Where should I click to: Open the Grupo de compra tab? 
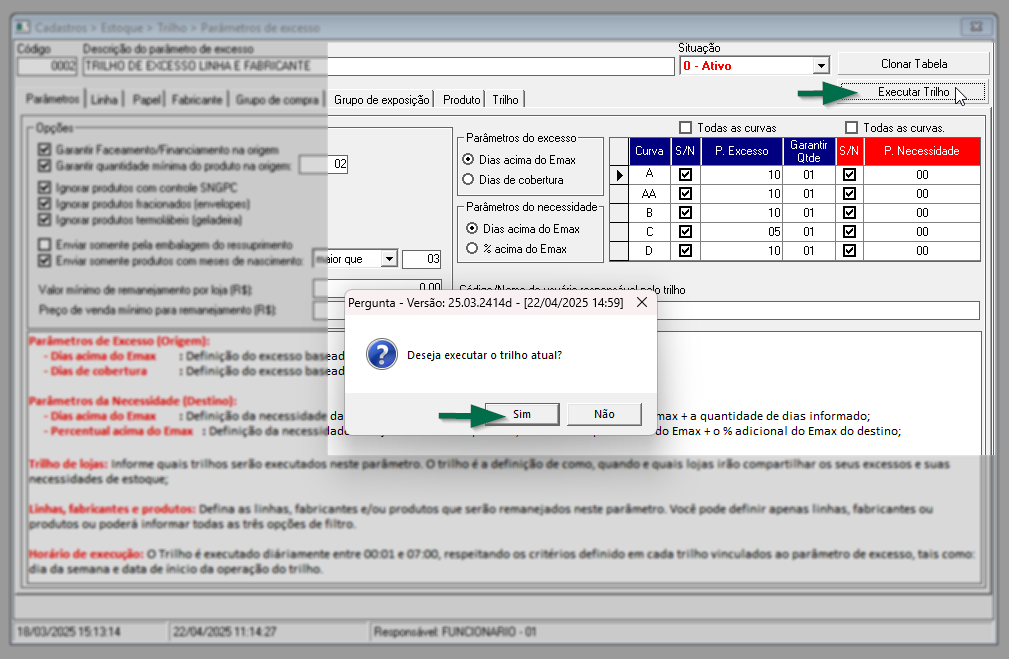pyautogui.click(x=277, y=100)
